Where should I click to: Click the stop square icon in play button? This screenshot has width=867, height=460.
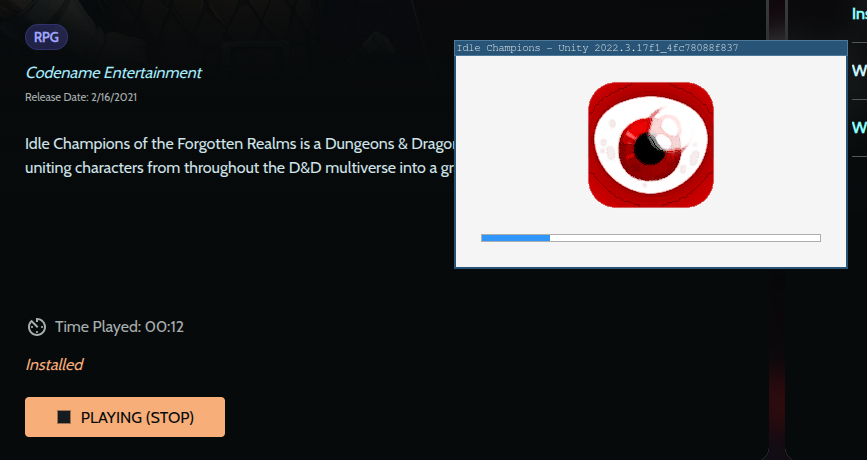(x=64, y=417)
